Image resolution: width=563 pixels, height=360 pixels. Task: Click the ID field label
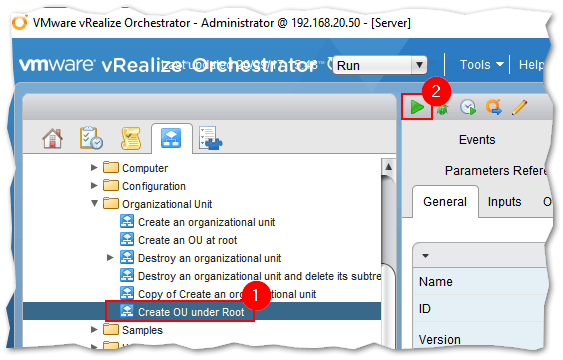[424, 309]
